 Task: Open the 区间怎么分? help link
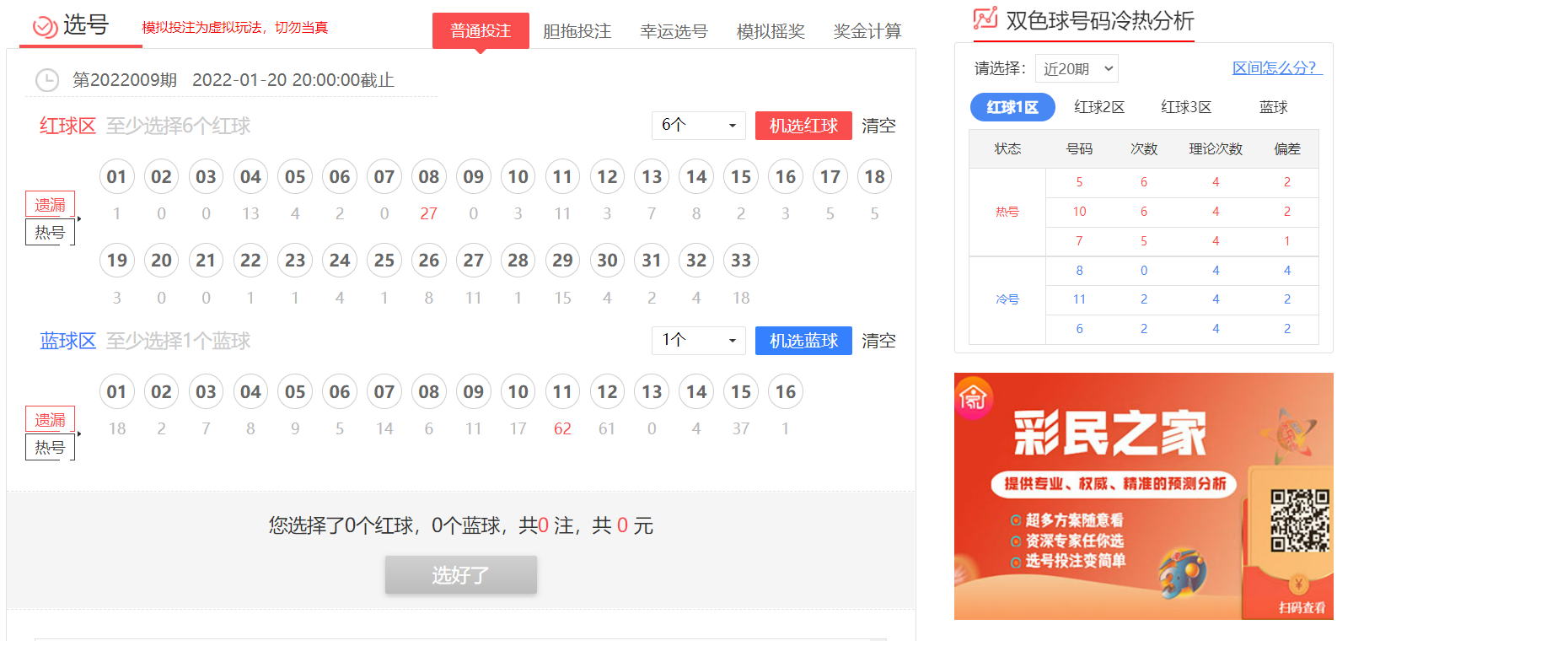coord(1276,68)
